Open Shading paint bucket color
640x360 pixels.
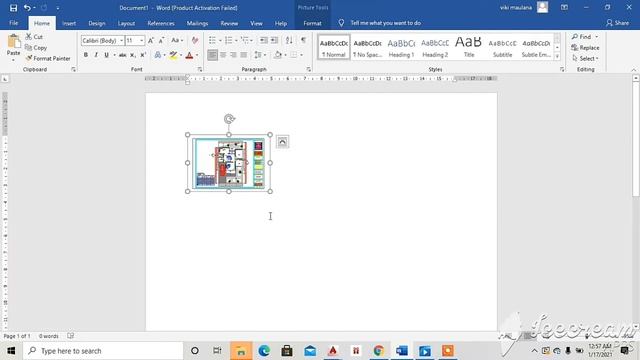[x=278, y=55]
